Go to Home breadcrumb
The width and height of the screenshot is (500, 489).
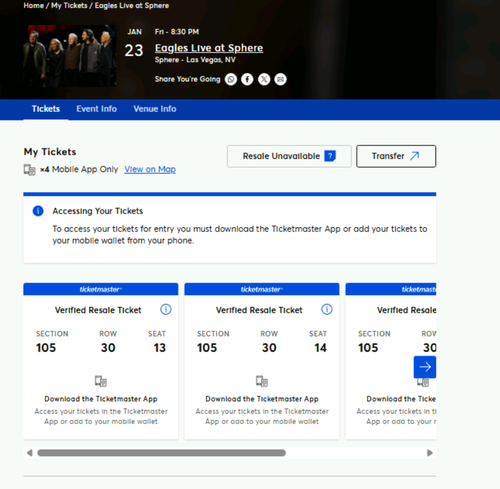(33, 6)
